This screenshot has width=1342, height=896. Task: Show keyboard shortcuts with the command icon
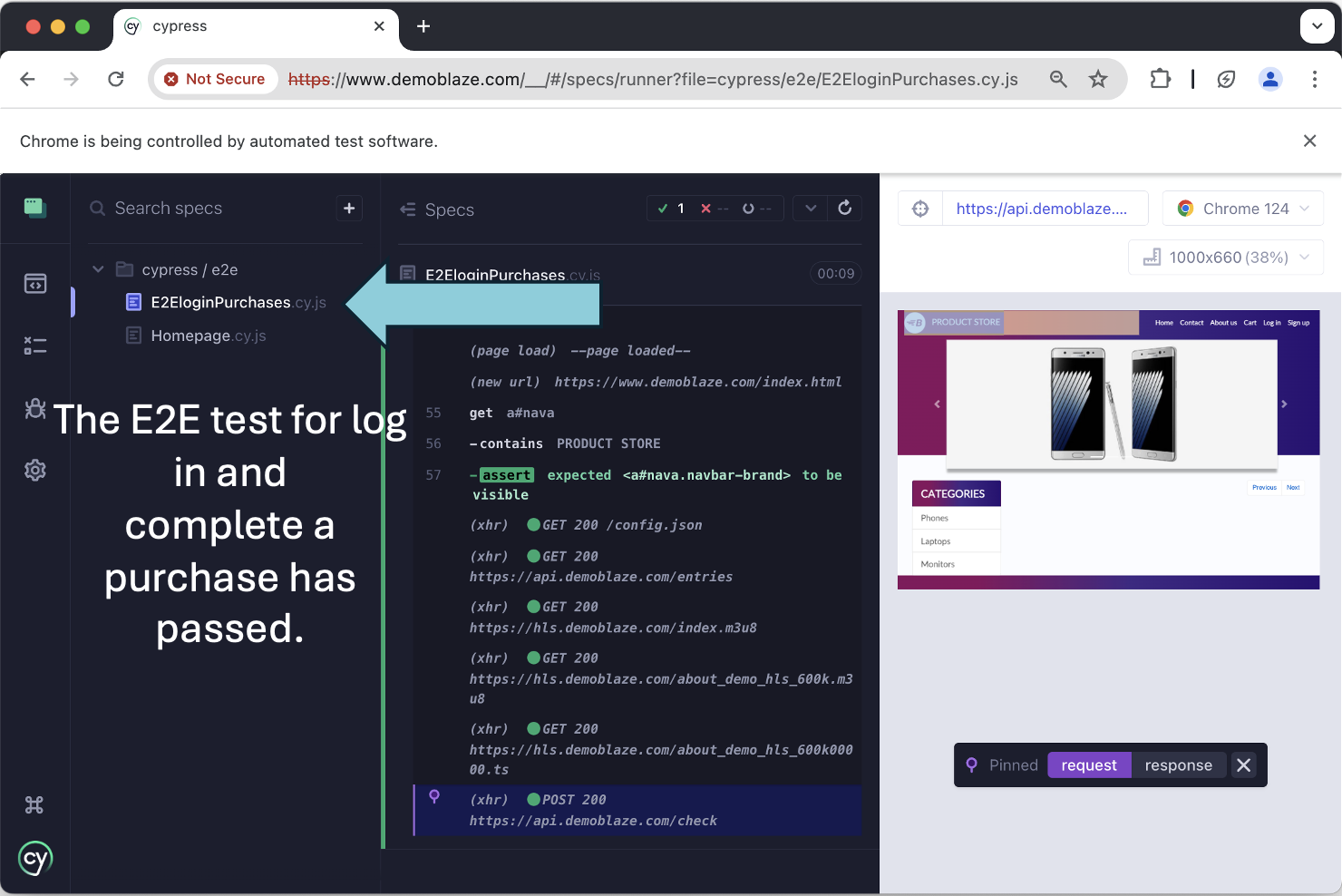point(34,804)
